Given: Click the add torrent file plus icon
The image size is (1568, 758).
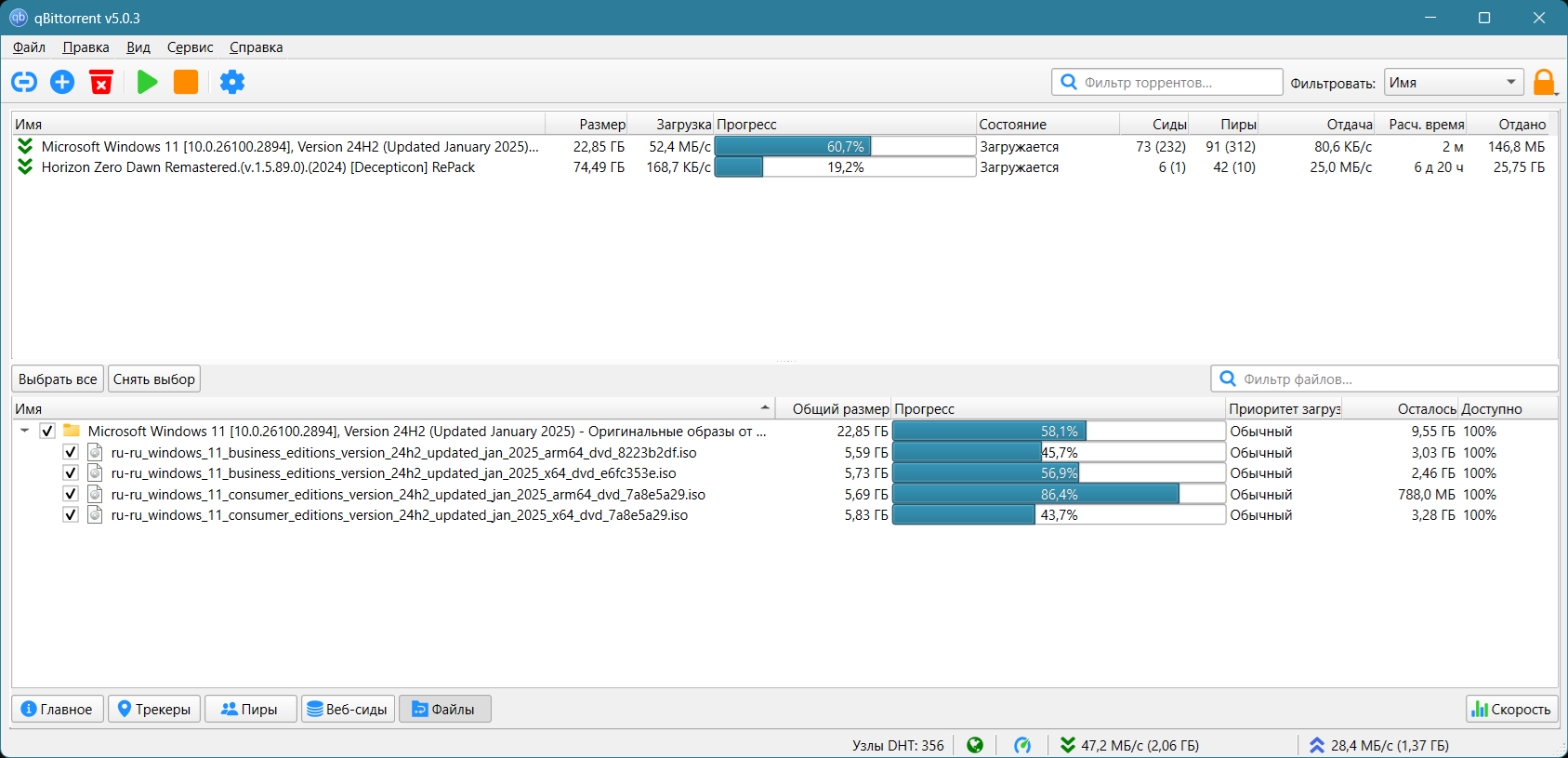Looking at the screenshot, I should click(62, 82).
